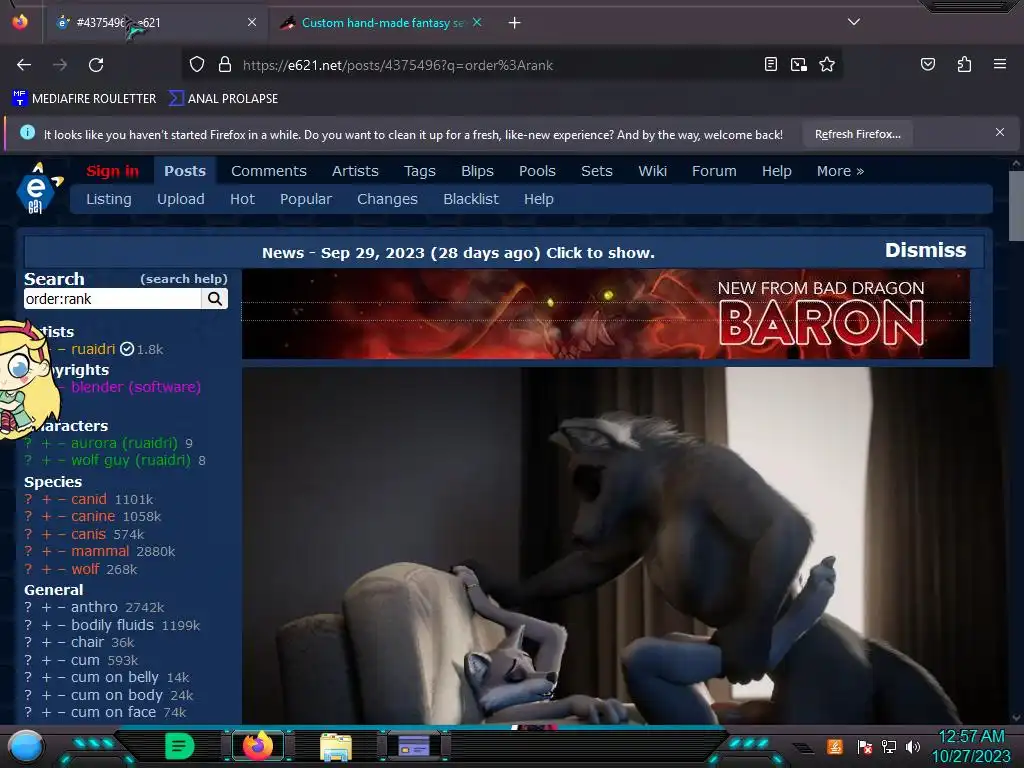Screen dimensions: 1024x768
Task: Click the (search help) link
Action: [184, 279]
